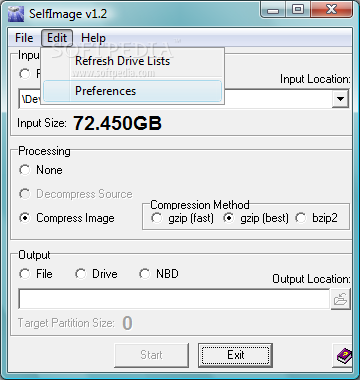Screen dimensions: 360x380
Task: Open the File menu
Action: point(24,38)
